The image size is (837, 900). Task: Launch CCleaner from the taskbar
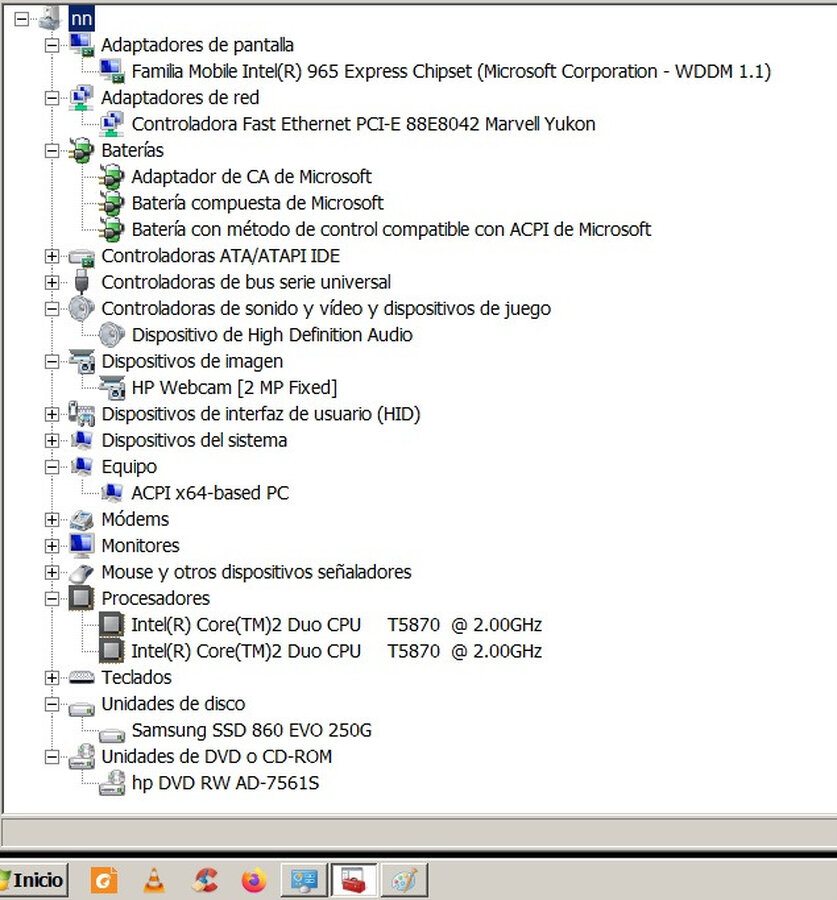coord(205,880)
